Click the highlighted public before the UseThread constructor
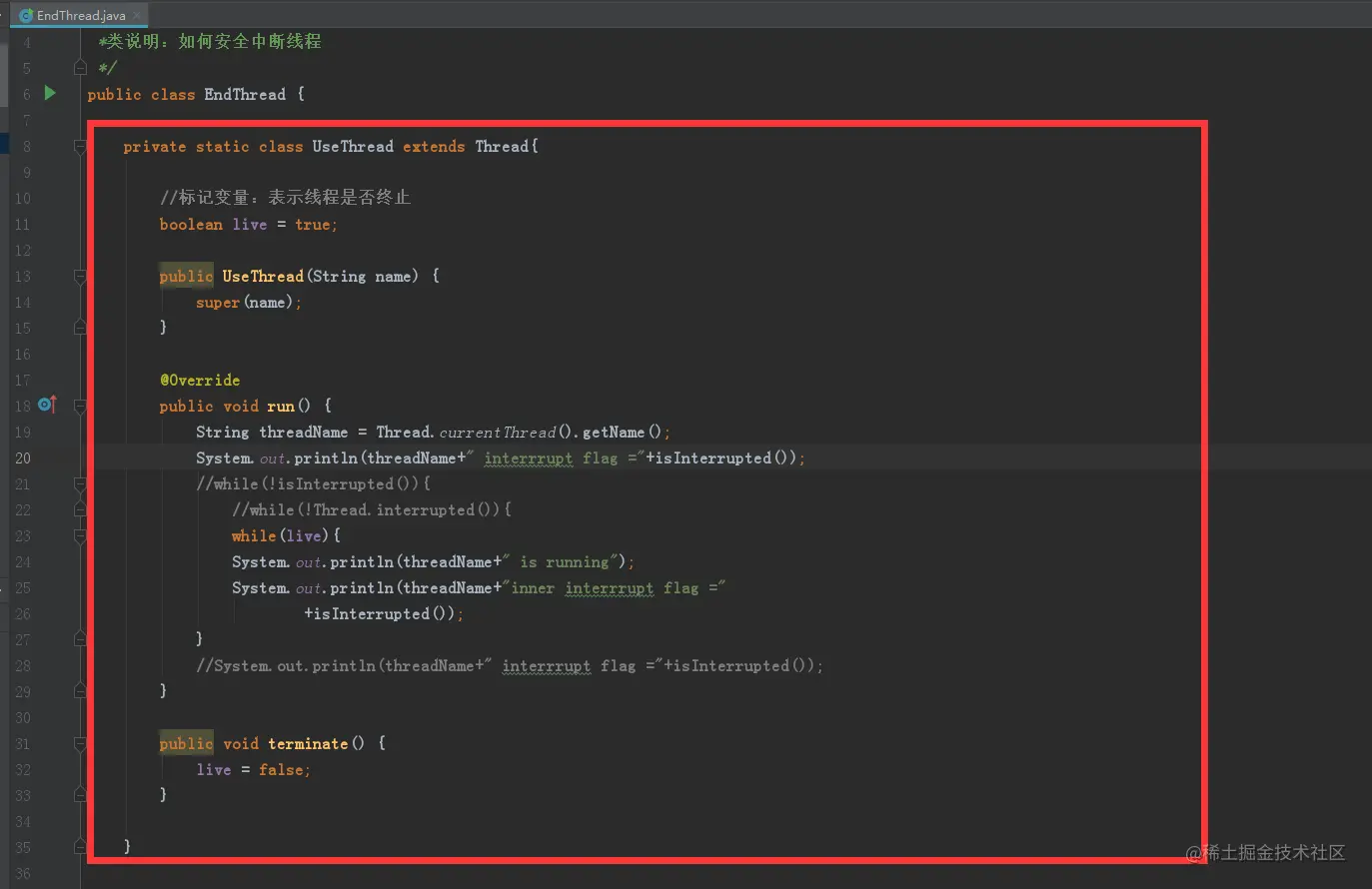Screen dimensions: 1372x889 186,276
